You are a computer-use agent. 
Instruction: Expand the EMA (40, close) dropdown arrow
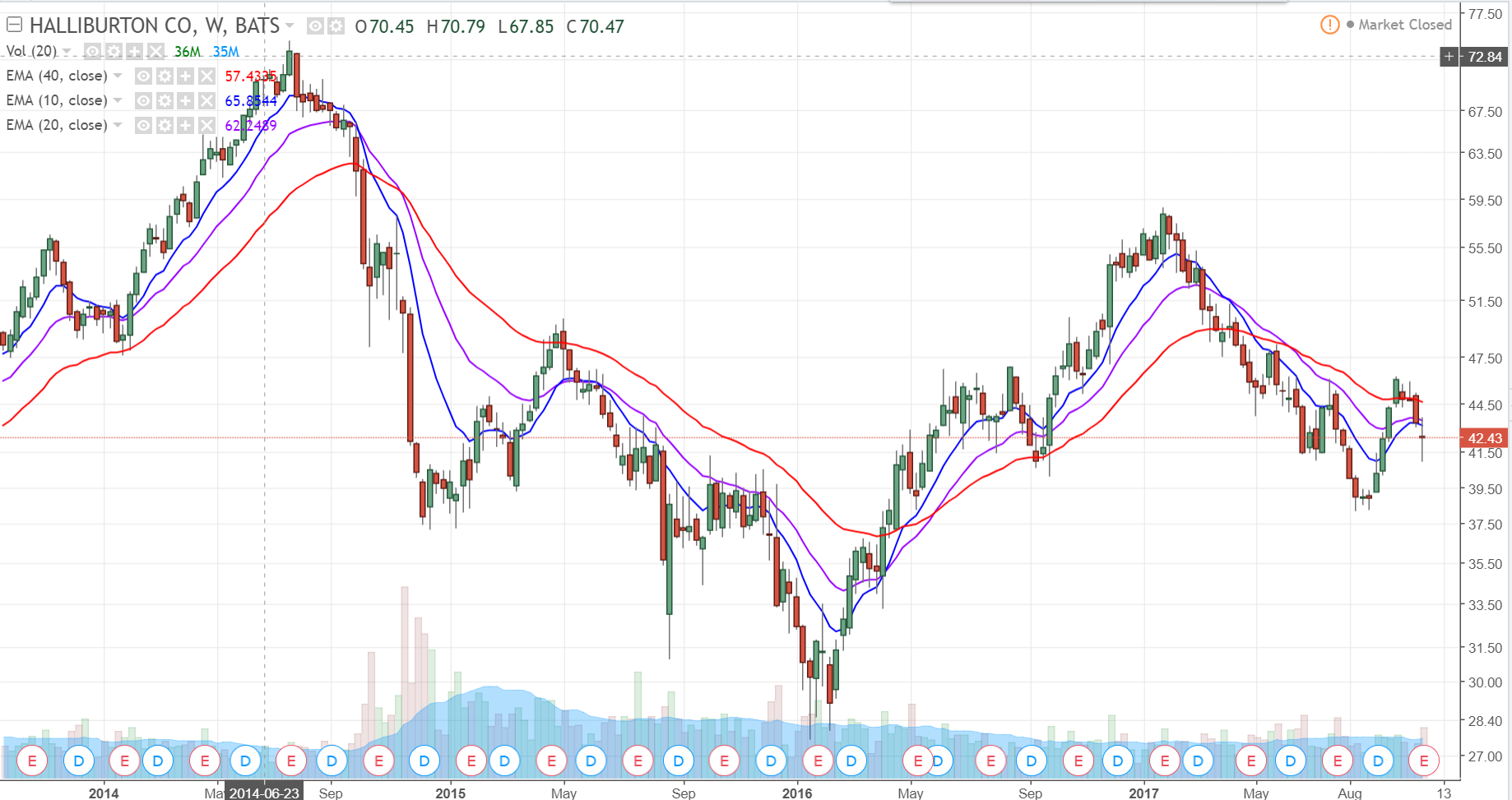pyautogui.click(x=118, y=76)
